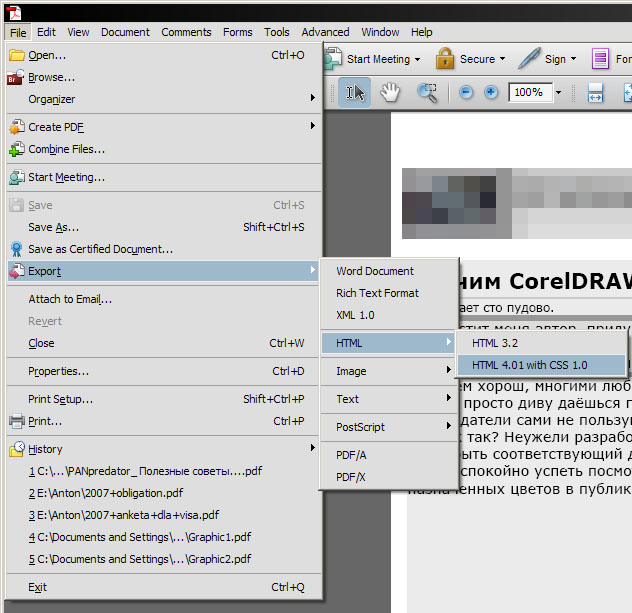
Task: Click the Forms icon in toolbar
Action: click(600, 59)
